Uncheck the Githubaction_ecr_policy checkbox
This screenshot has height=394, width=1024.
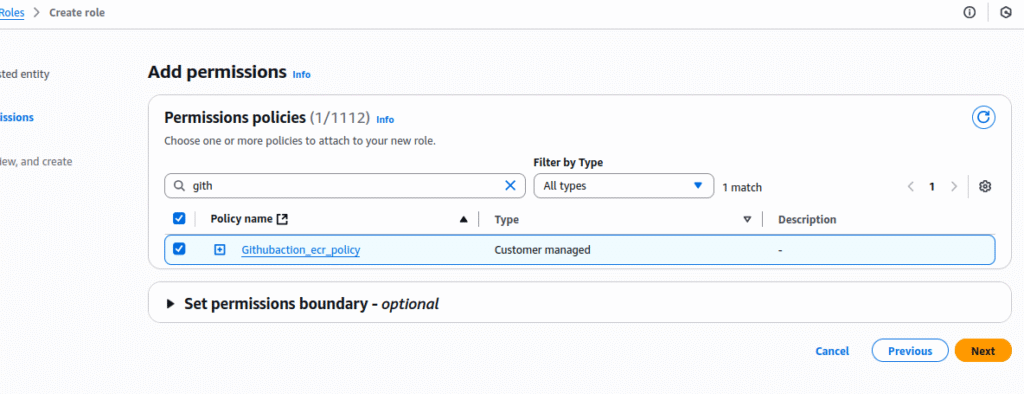click(x=179, y=249)
